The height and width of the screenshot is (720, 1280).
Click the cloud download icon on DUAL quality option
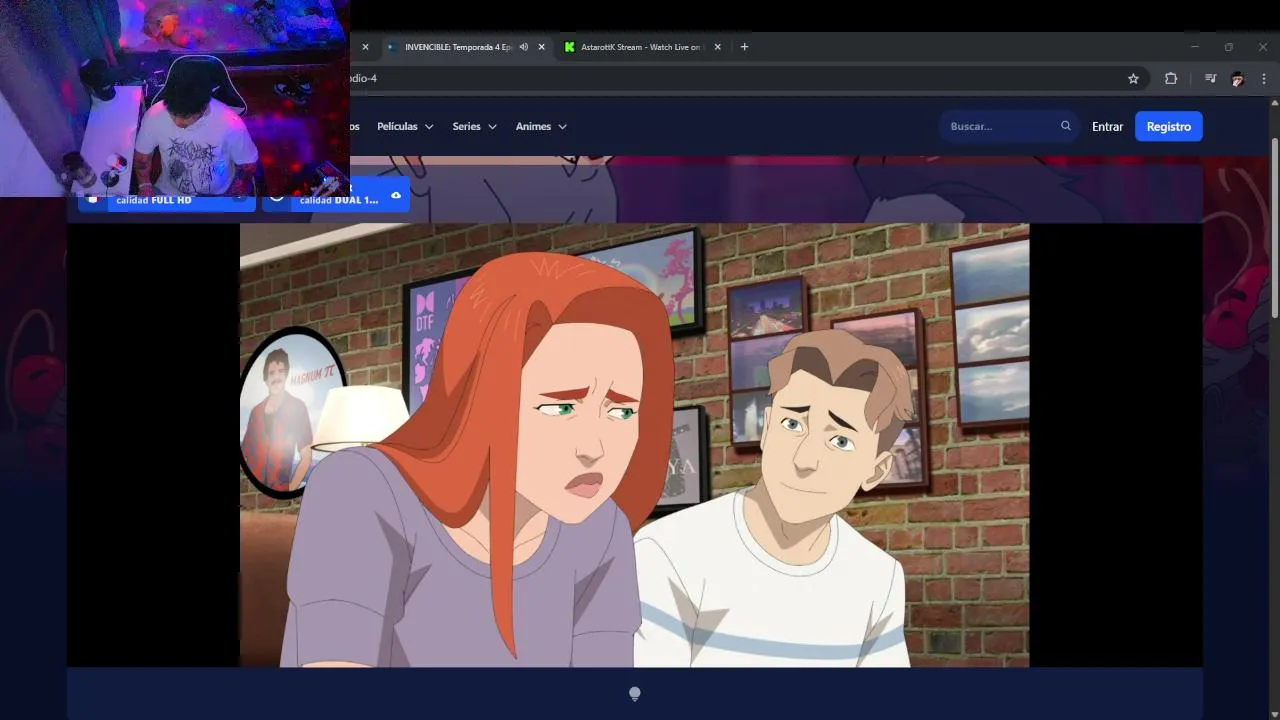(396, 195)
